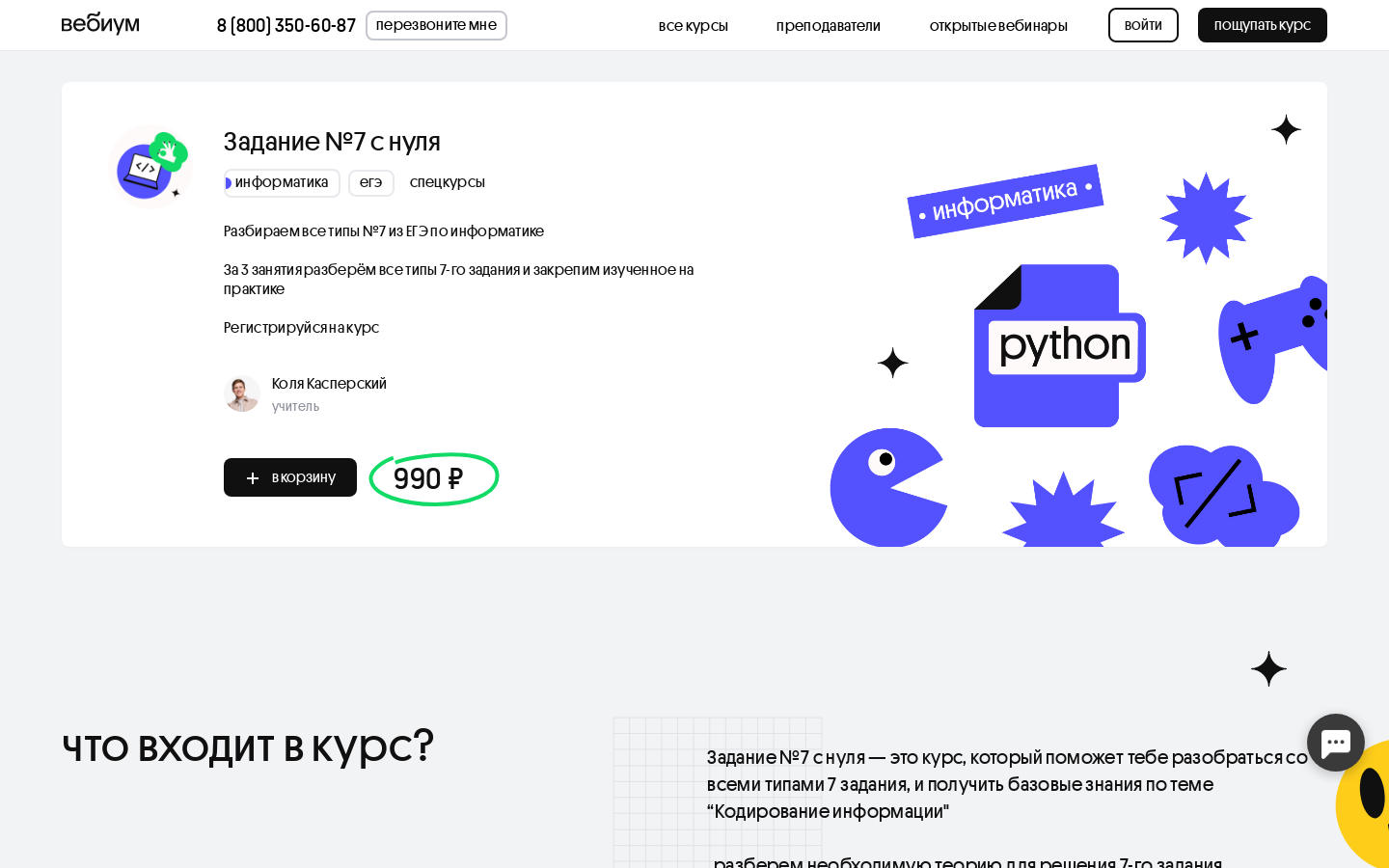The width and height of the screenshot is (1389, 868).
Task: Call the 8 (800) 350-60-87 number
Action: point(286,26)
